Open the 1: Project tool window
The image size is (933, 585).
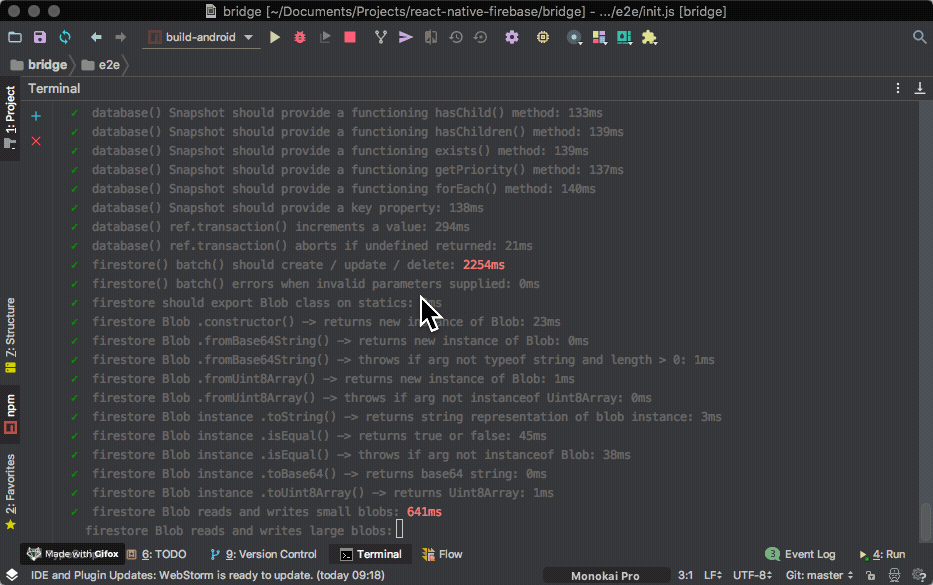click(x=10, y=118)
